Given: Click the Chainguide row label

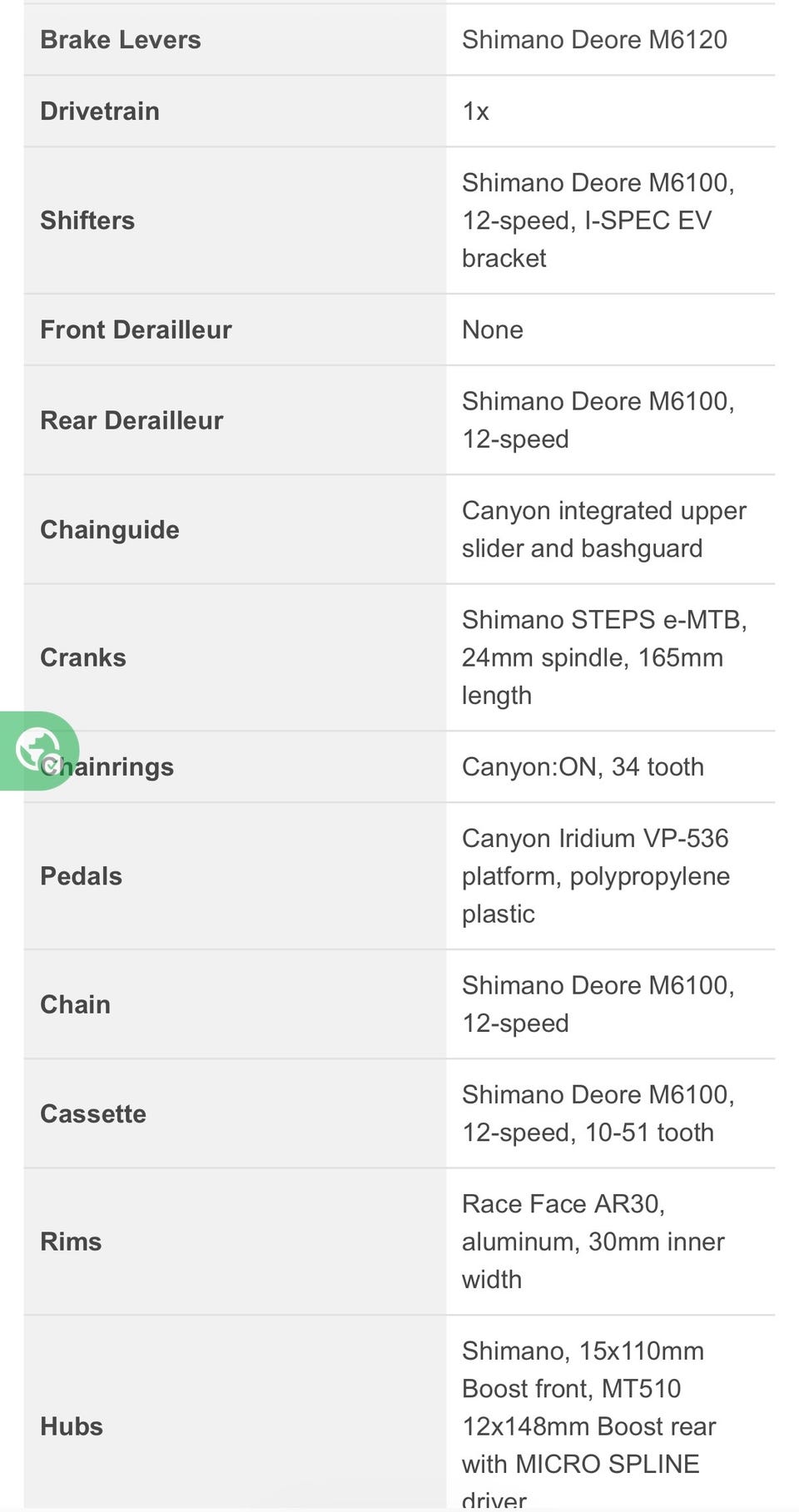Looking at the screenshot, I should [110, 530].
